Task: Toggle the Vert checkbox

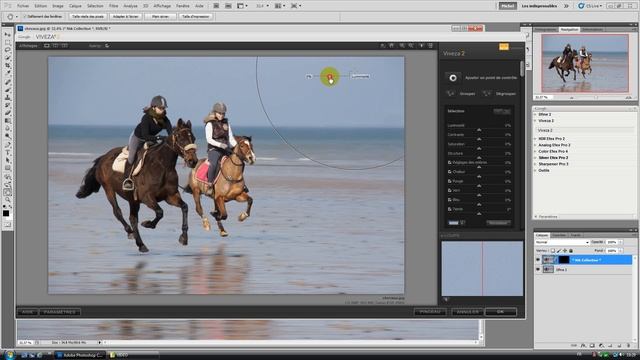Action: click(449, 191)
